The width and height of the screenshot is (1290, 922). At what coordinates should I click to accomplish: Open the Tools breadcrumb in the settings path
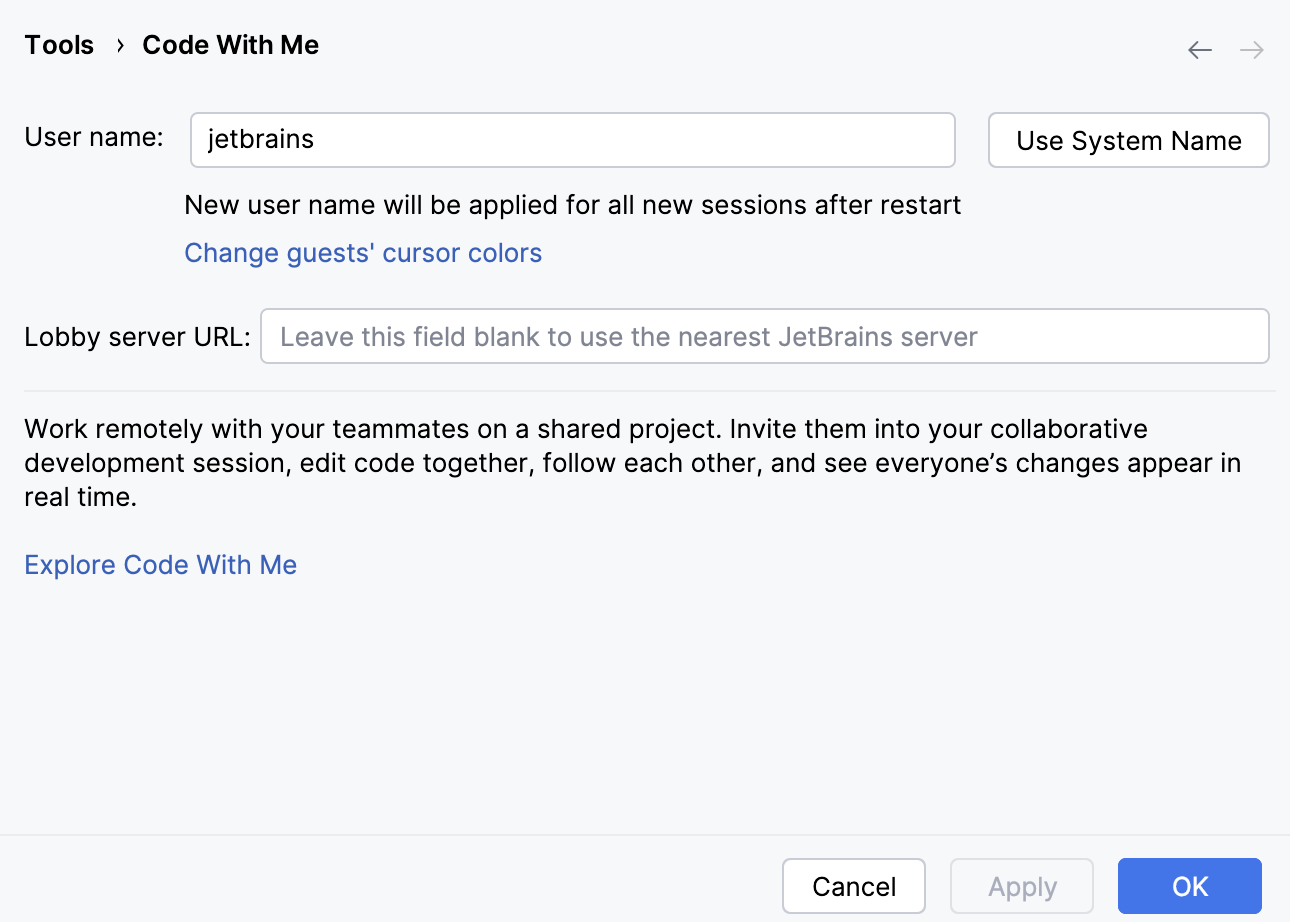pyautogui.click(x=58, y=45)
